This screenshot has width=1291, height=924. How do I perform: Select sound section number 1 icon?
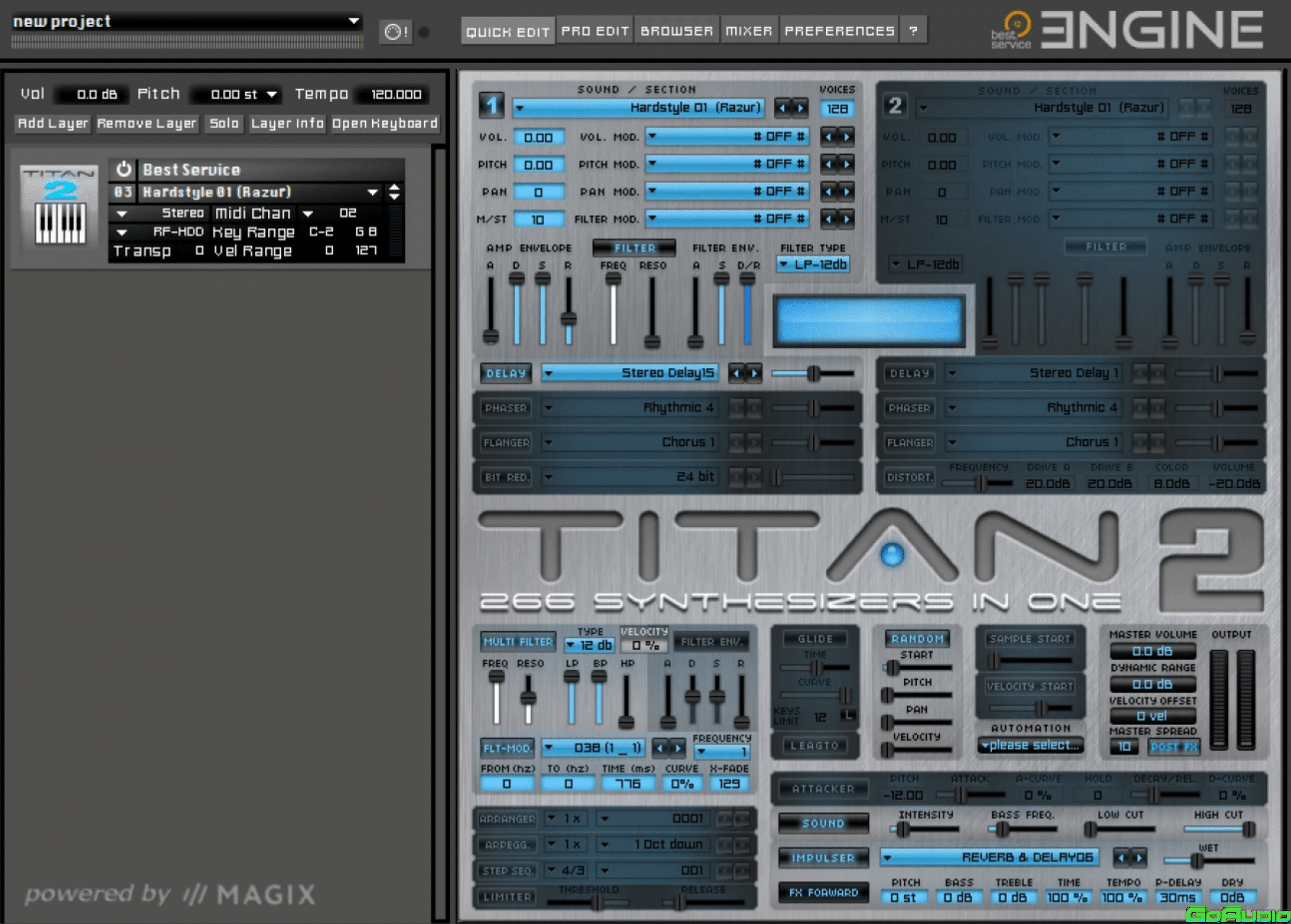[x=491, y=106]
